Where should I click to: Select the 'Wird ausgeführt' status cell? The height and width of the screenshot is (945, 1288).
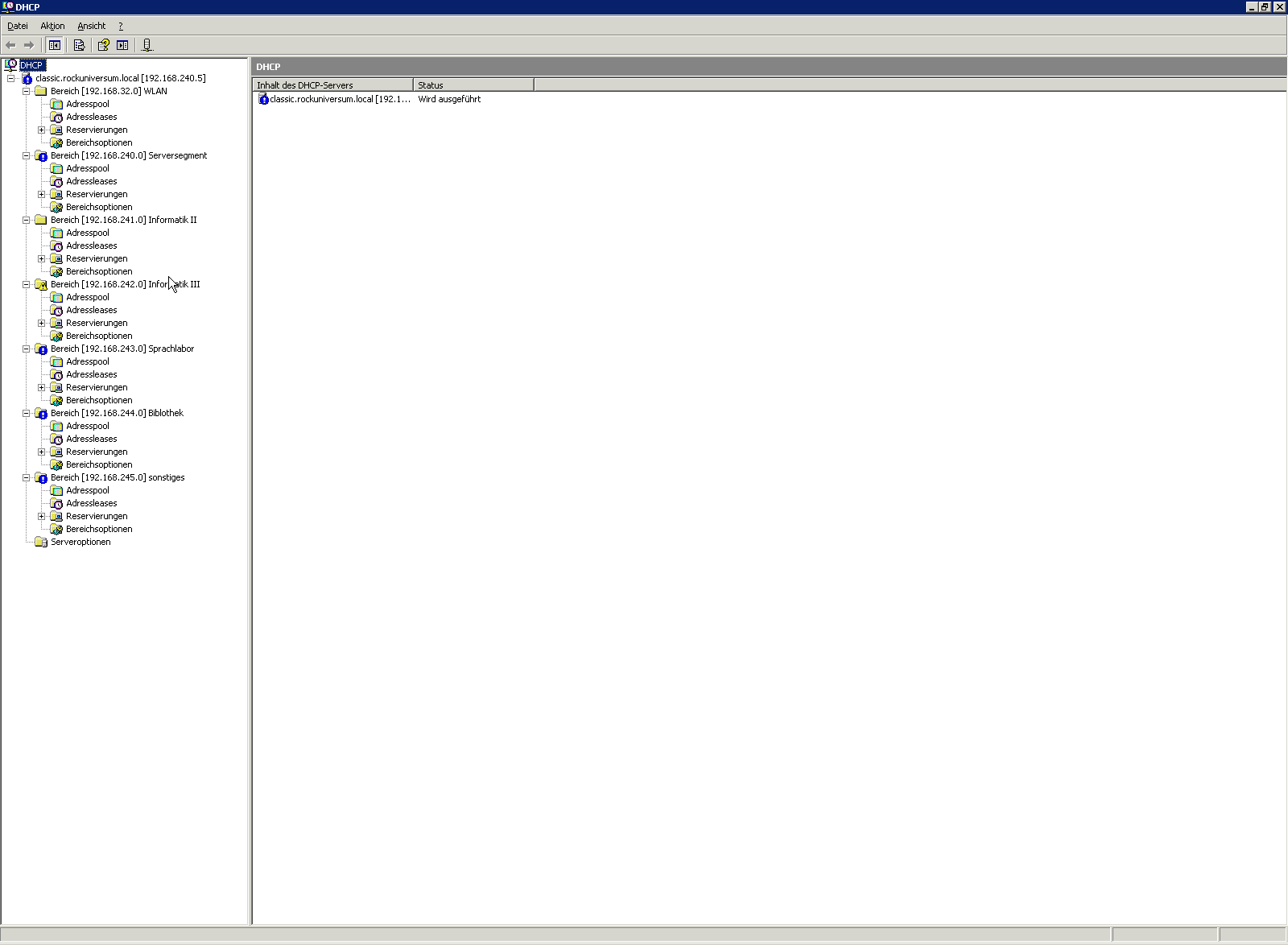[449, 99]
